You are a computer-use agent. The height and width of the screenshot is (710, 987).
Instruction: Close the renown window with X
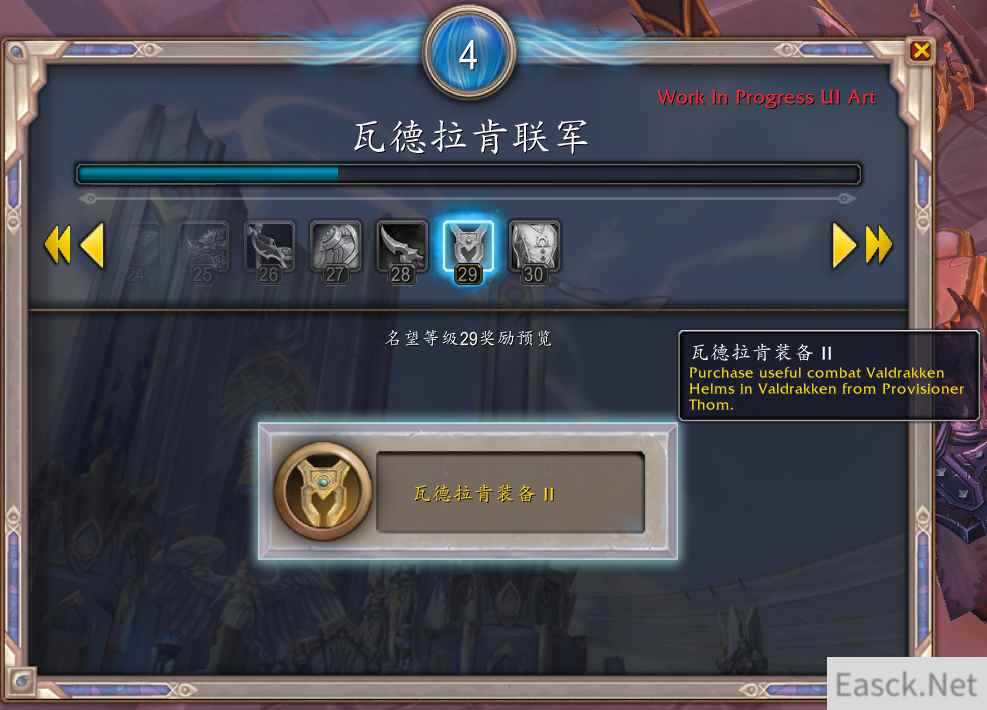[x=921, y=50]
